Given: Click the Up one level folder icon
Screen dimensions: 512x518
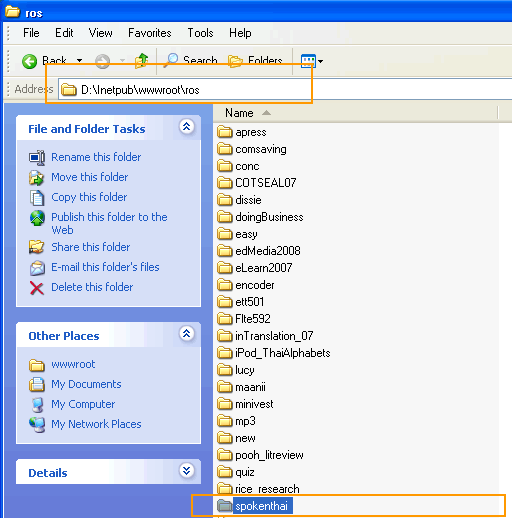Looking at the screenshot, I should 142,61.
